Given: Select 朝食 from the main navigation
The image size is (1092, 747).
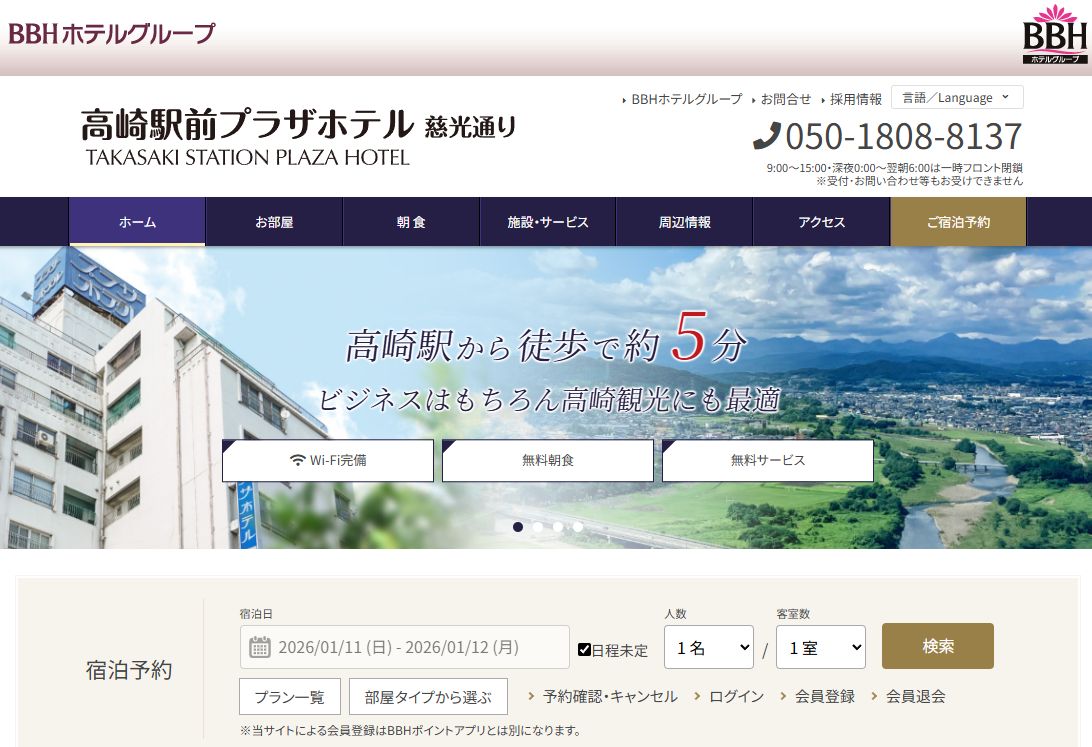Looking at the screenshot, I should coord(411,222).
